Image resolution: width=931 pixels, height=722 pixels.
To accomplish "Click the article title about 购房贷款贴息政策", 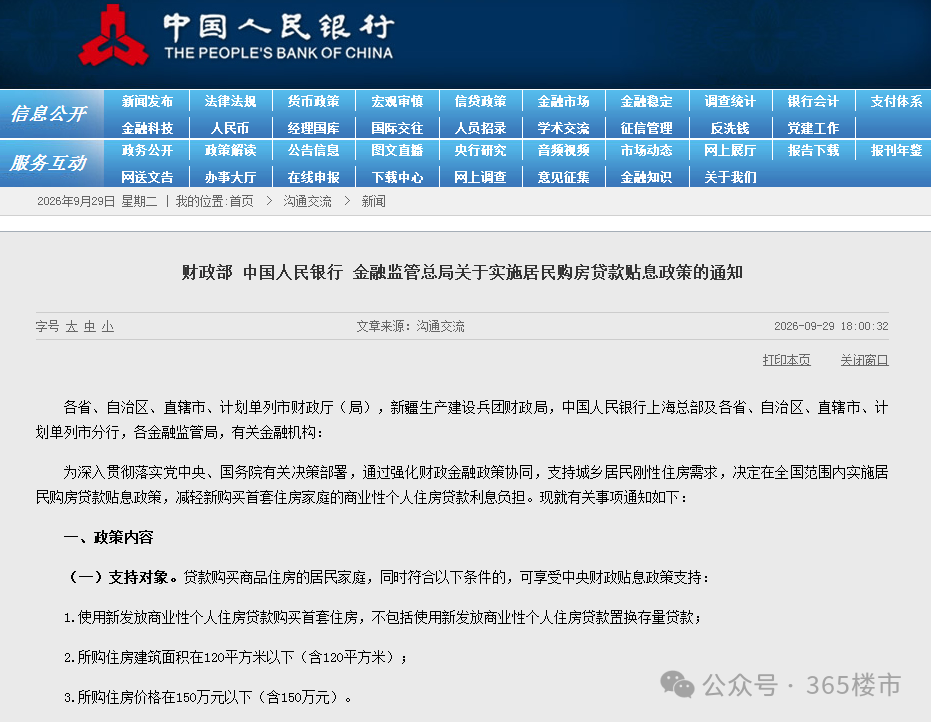I will click(463, 273).
